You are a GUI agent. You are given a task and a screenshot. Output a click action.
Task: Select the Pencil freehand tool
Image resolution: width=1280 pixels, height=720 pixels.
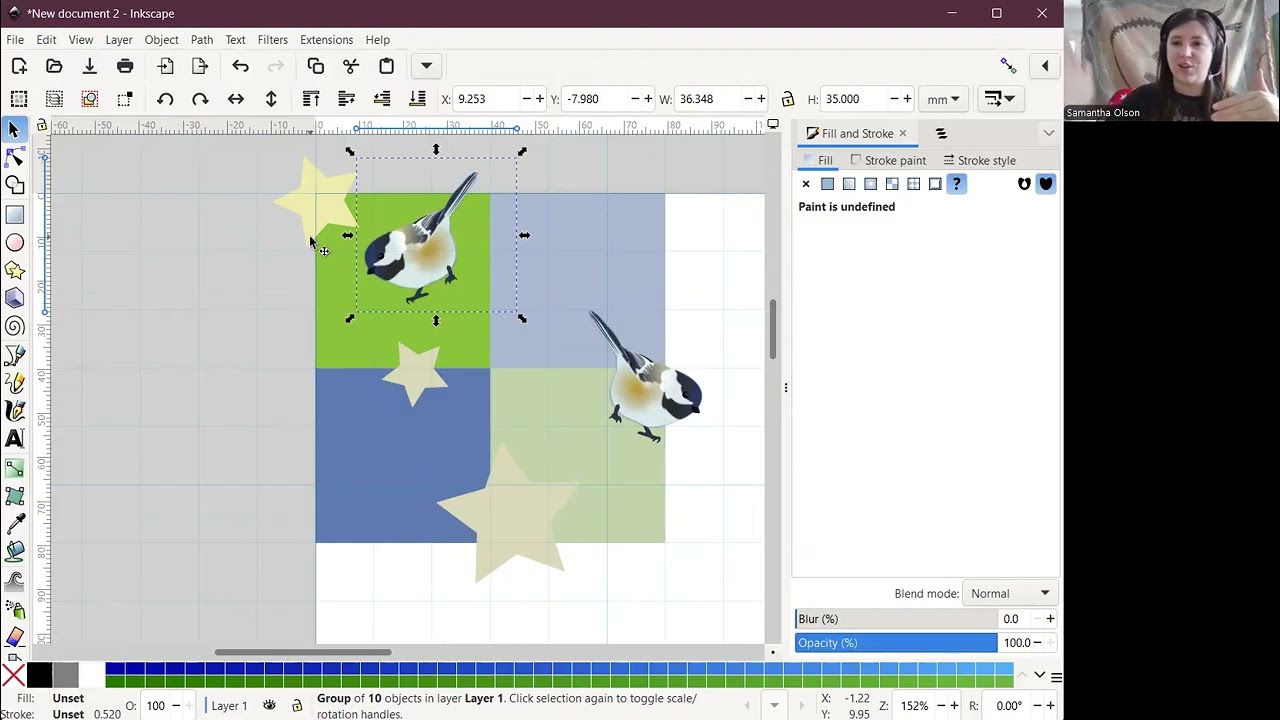pyautogui.click(x=14, y=383)
